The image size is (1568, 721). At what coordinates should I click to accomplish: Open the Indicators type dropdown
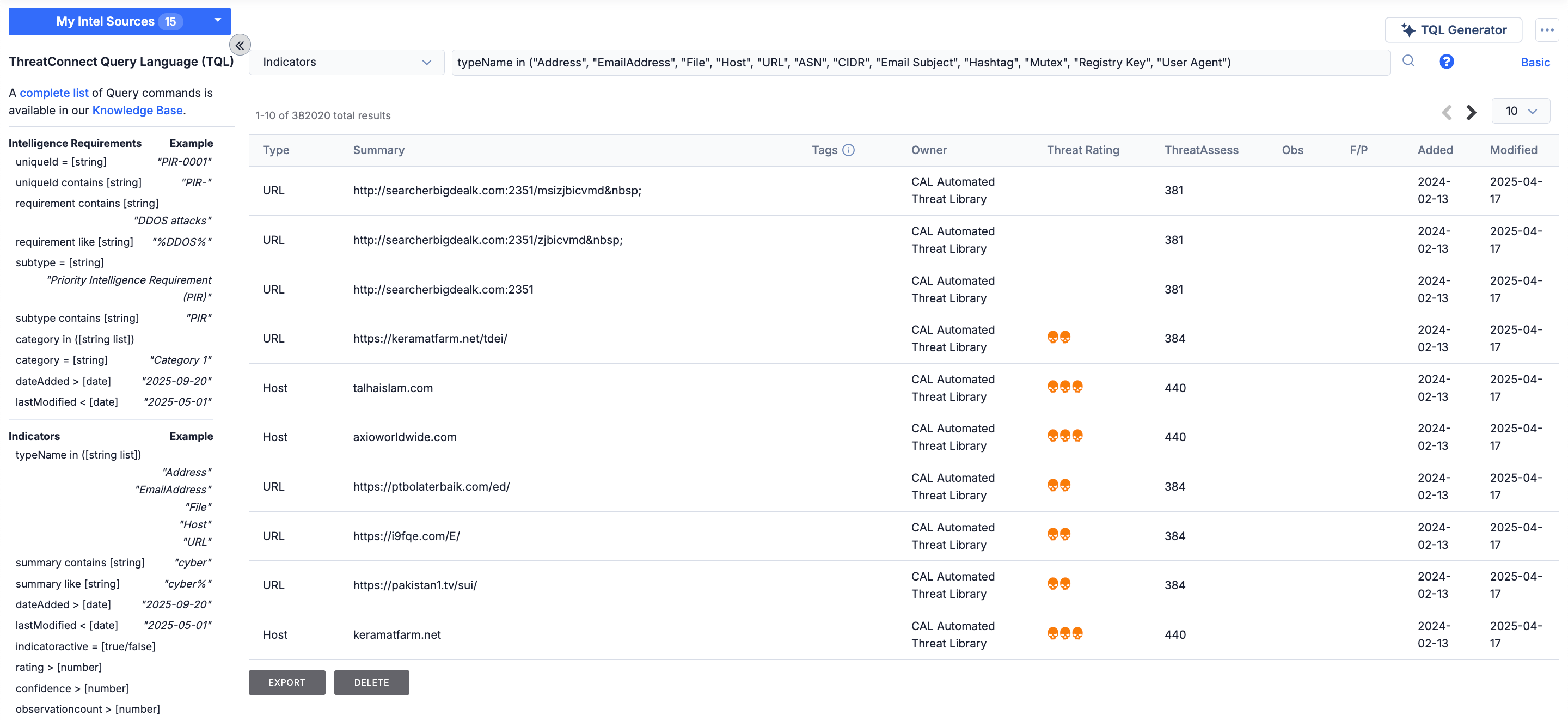point(346,62)
